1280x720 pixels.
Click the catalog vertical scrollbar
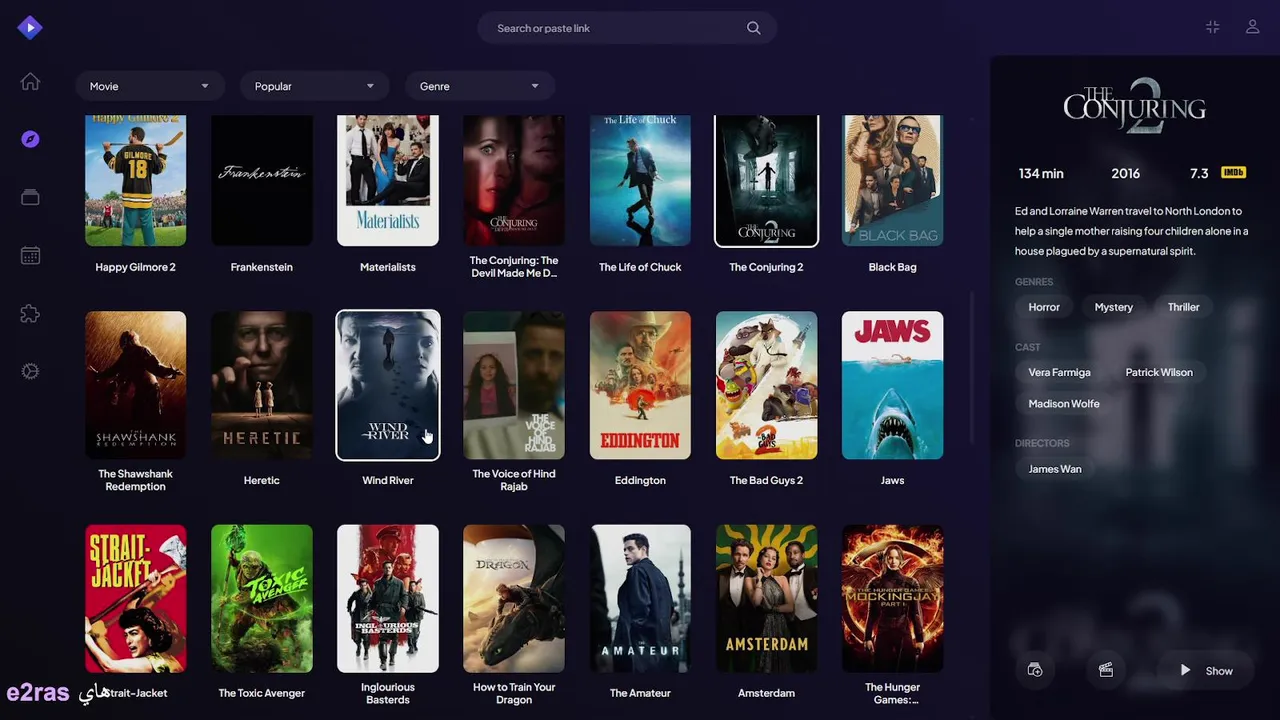coord(972,368)
